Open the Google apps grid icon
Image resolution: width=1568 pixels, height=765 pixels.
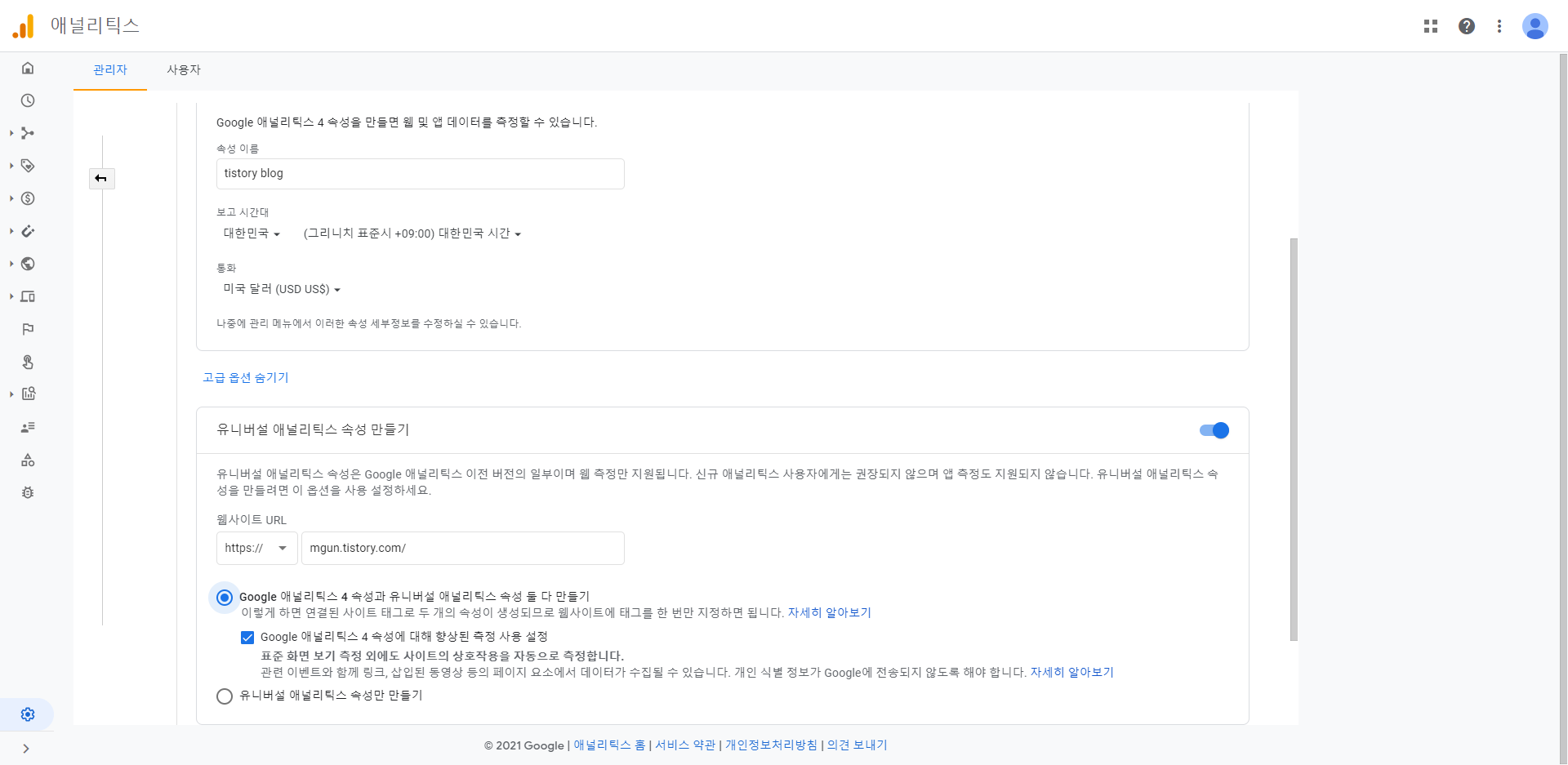1431,26
